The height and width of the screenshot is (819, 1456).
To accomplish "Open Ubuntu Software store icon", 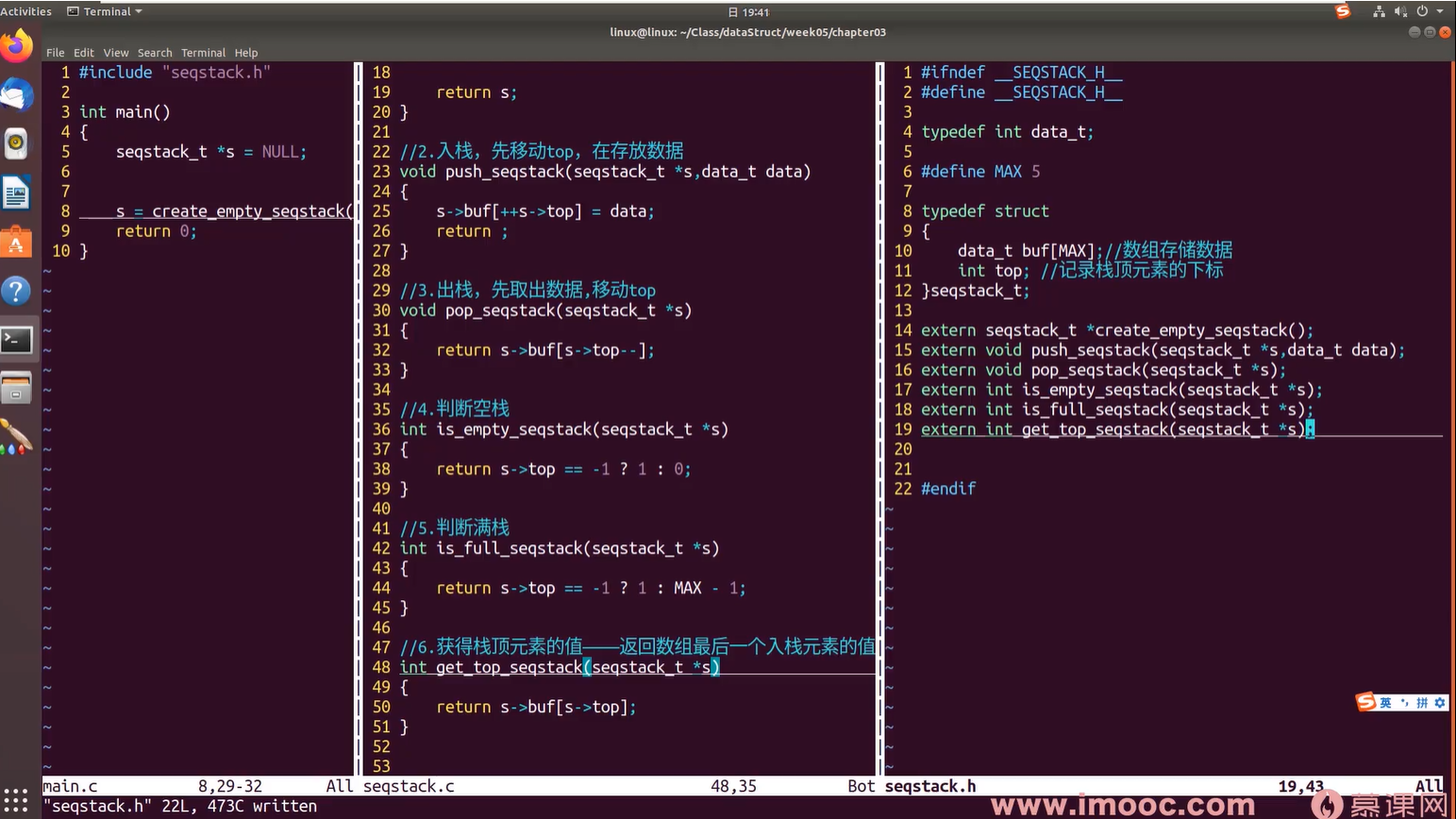I will [x=17, y=242].
